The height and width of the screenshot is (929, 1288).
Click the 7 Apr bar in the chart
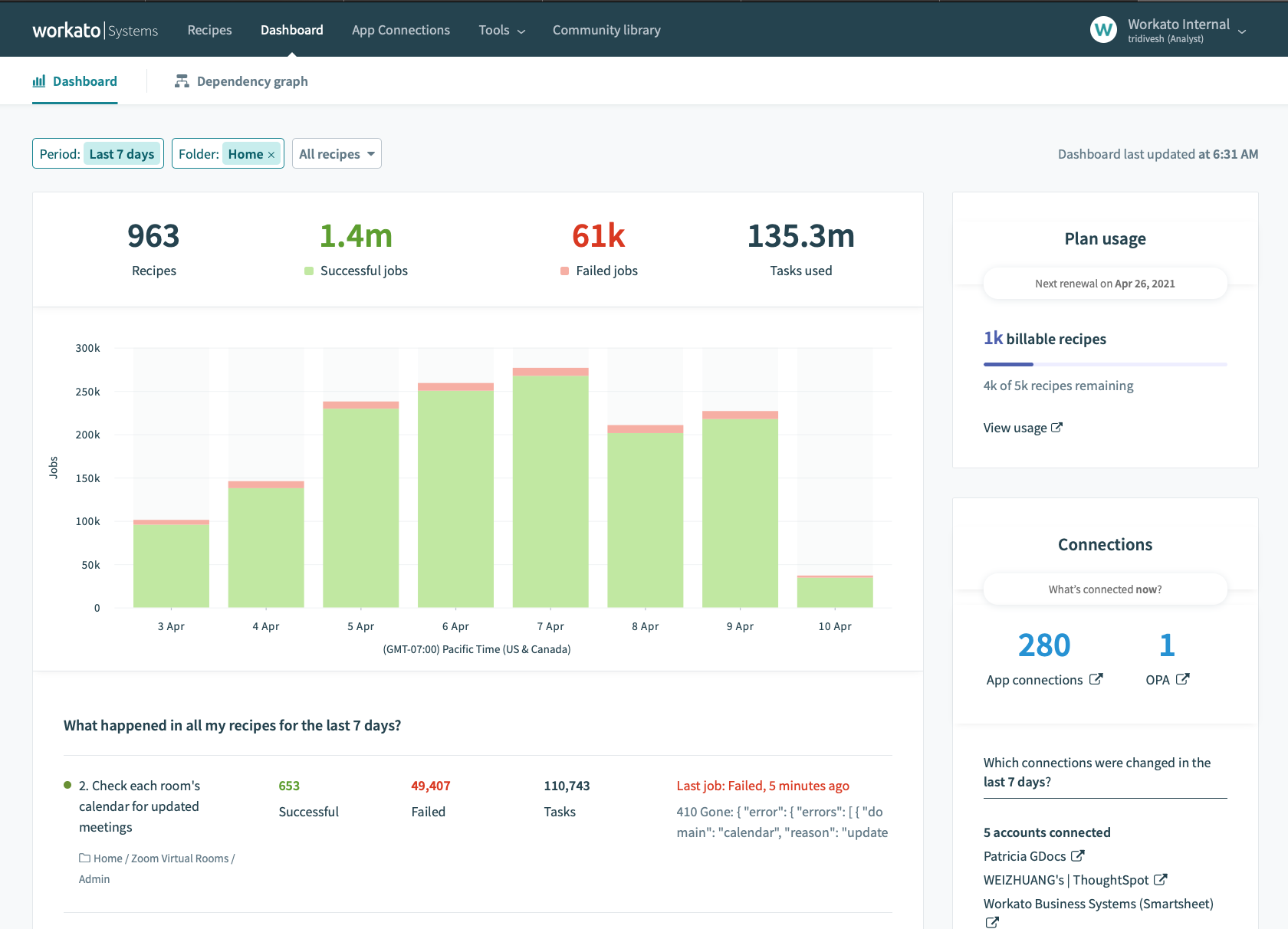(550, 487)
